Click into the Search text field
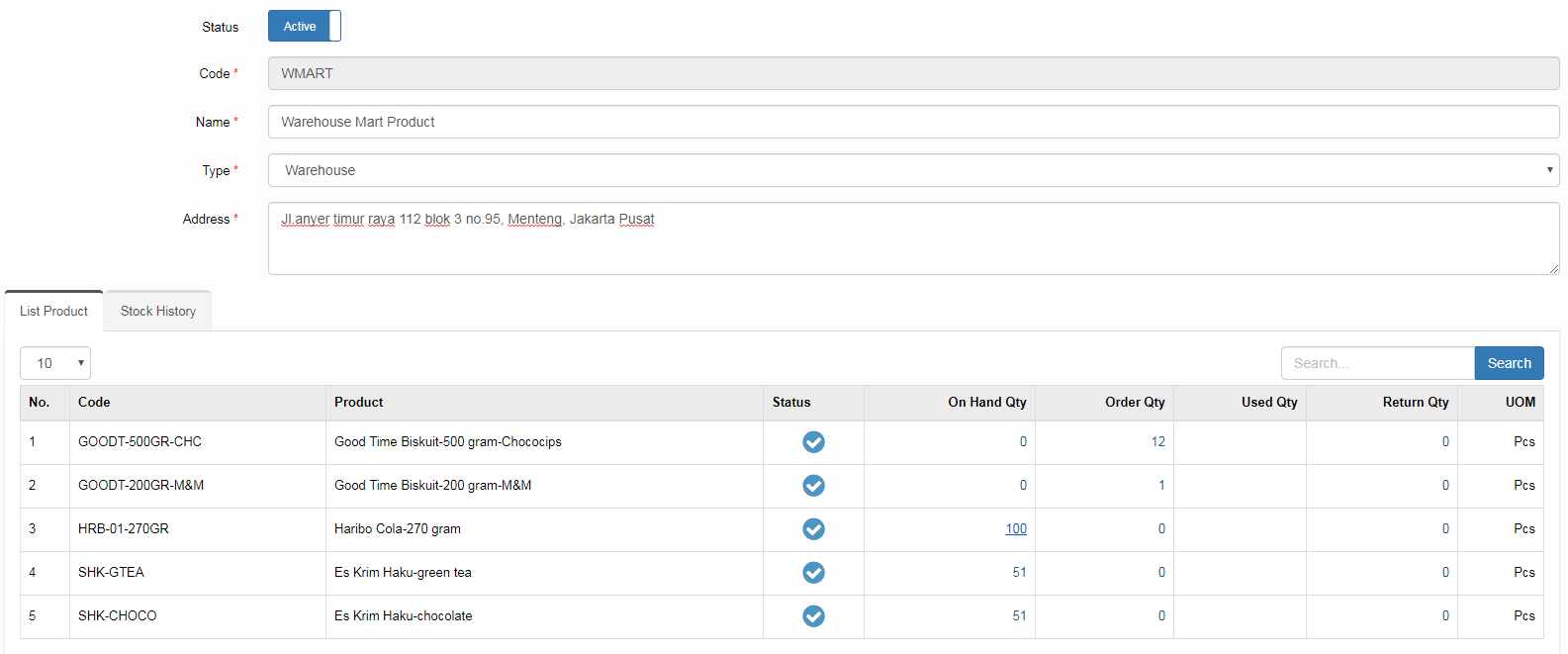This screenshot has width=1568, height=654. (x=1377, y=363)
